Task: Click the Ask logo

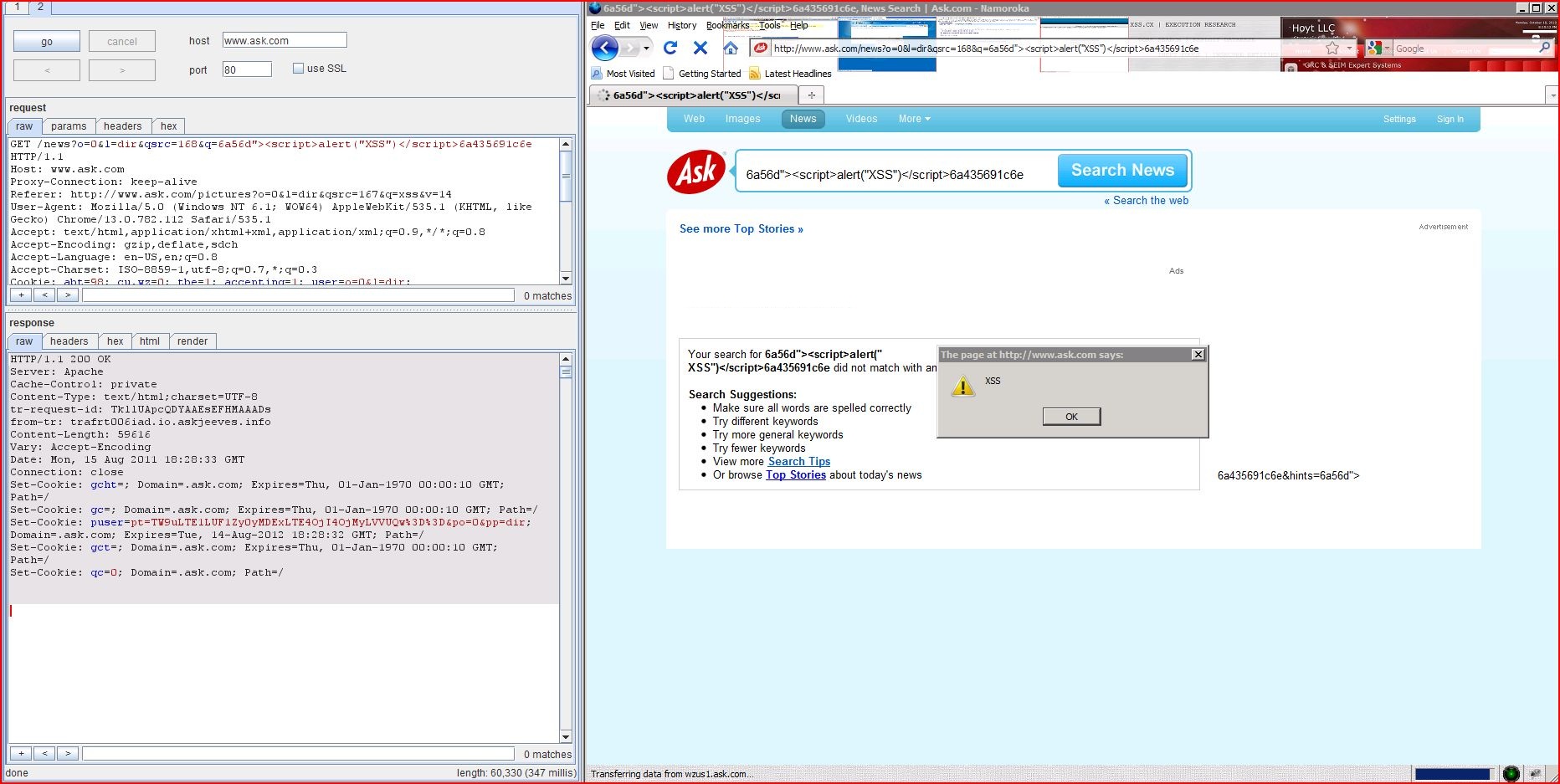Action: tap(696, 172)
